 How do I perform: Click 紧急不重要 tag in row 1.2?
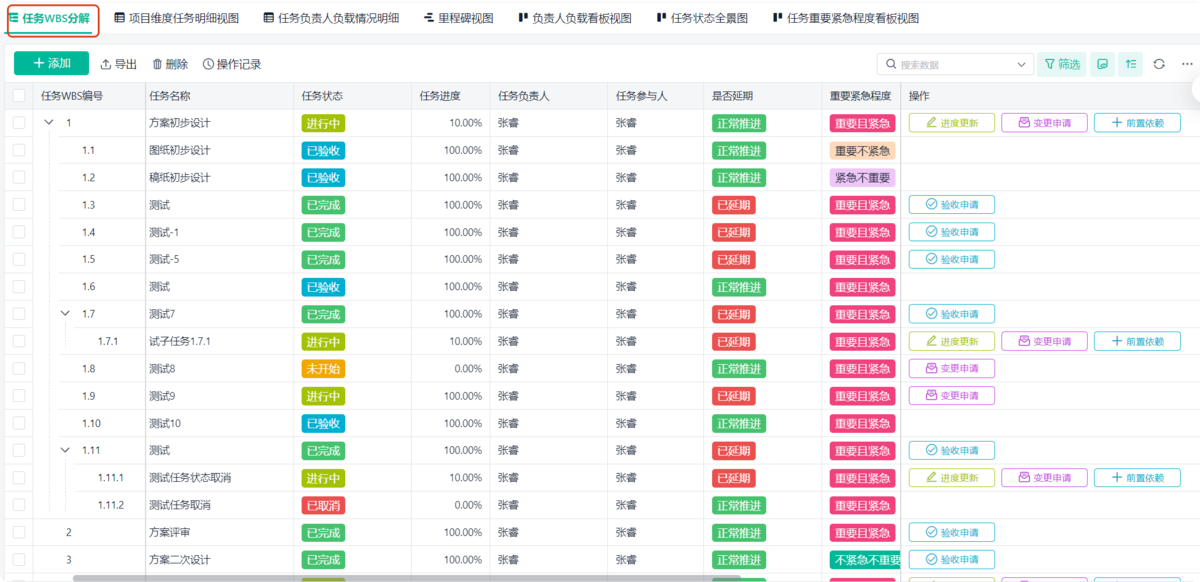862,177
